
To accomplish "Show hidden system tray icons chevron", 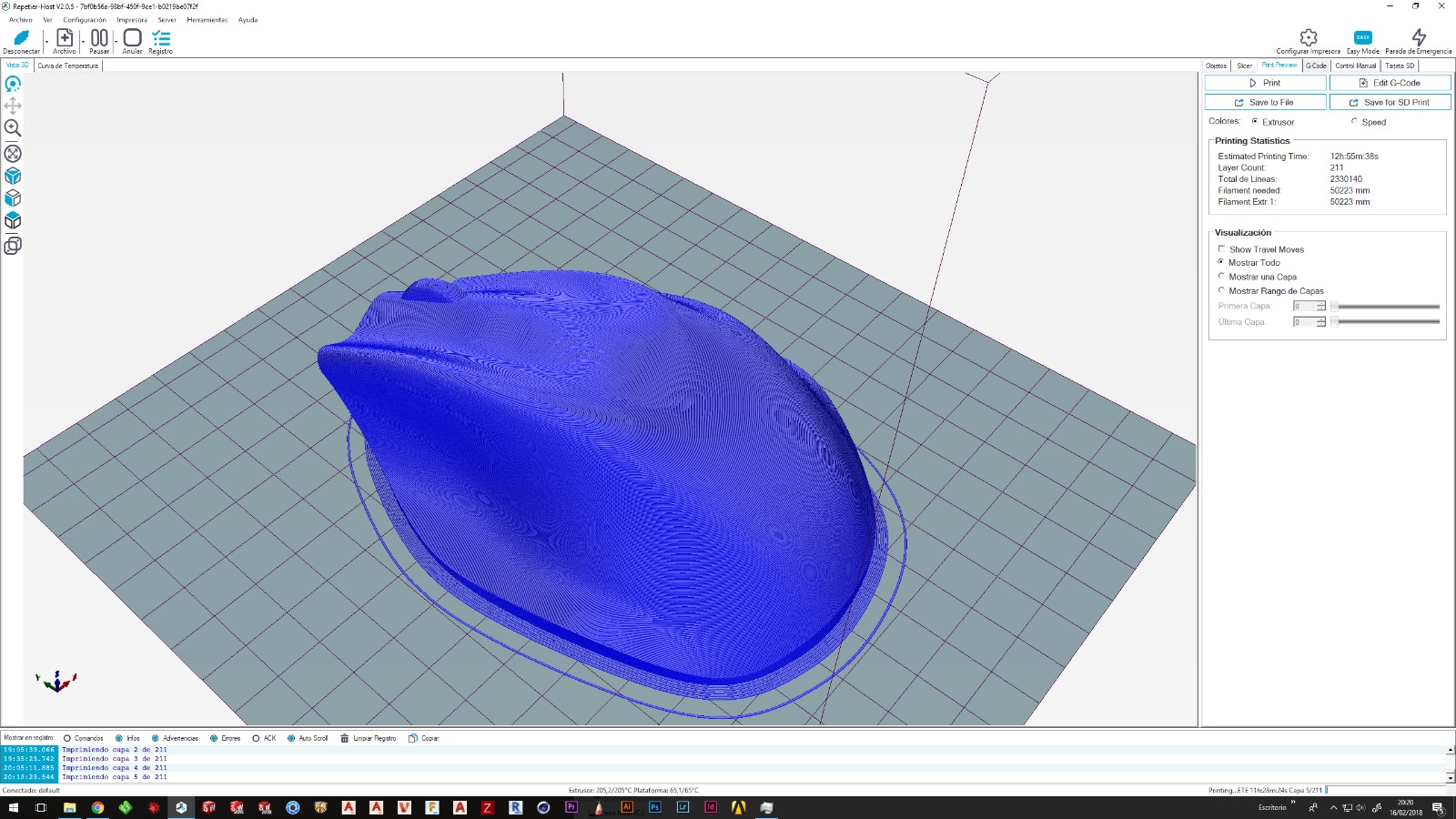I will (1334, 807).
